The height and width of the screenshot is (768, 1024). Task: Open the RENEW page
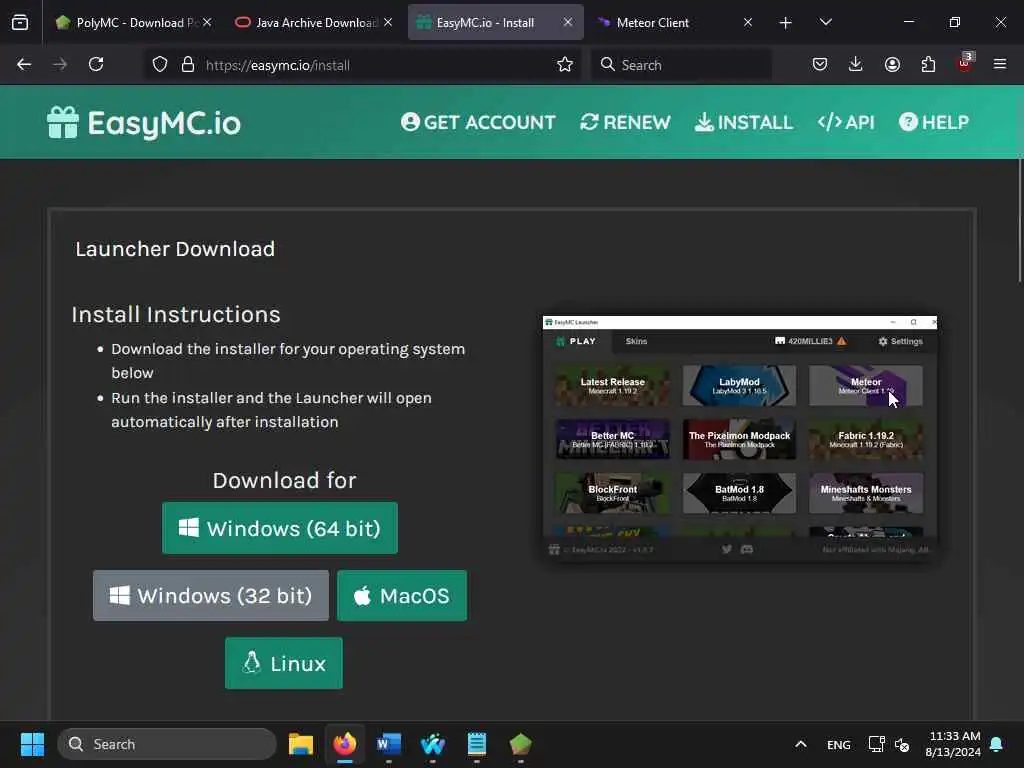tap(625, 122)
